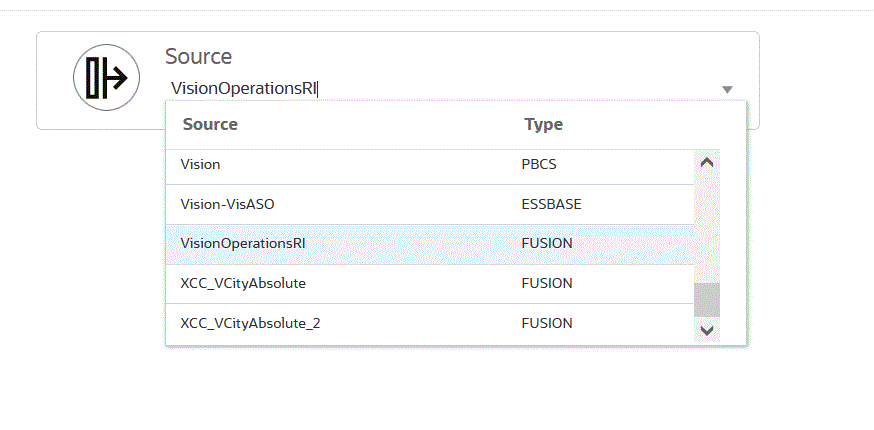Screen dimensions: 874x430
Task: Pick XCC_VCityAbsolute from the source list
Action: click(x=243, y=284)
